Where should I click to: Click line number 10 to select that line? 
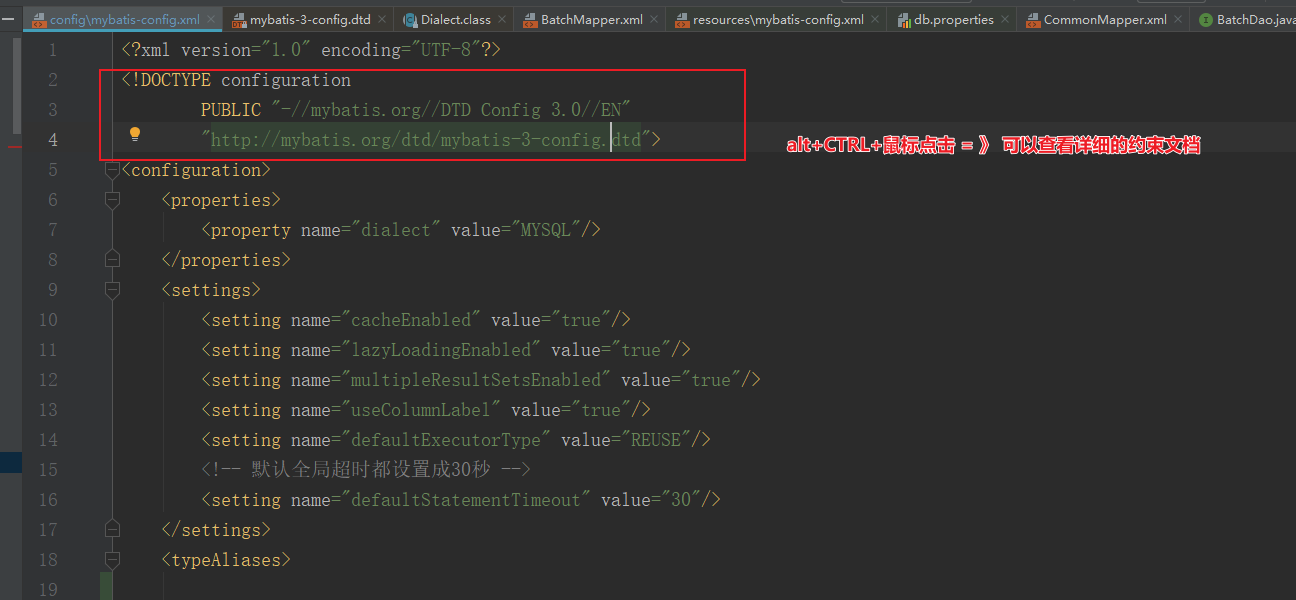click(x=47, y=319)
